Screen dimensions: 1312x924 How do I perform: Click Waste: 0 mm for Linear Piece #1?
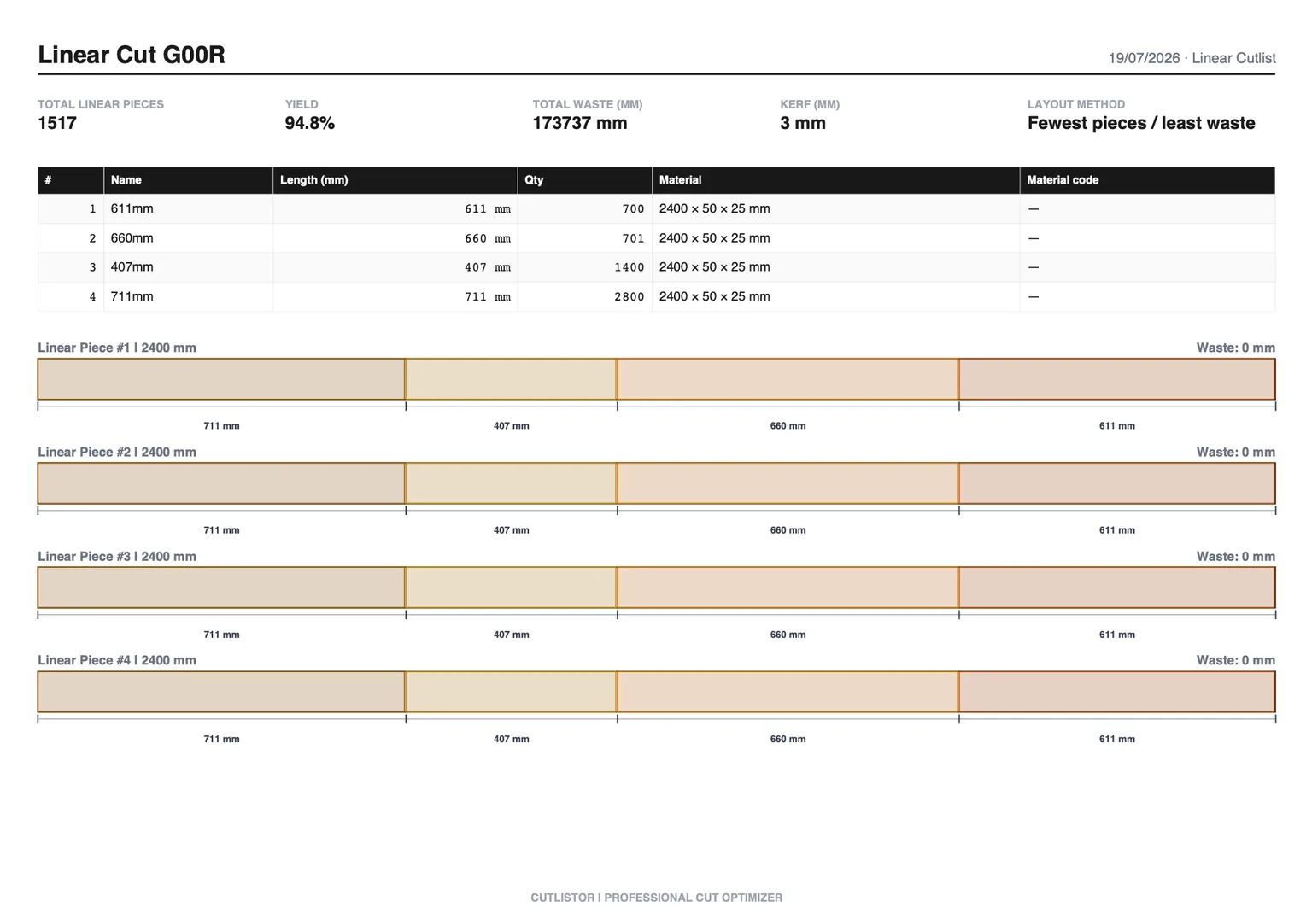(x=1235, y=348)
